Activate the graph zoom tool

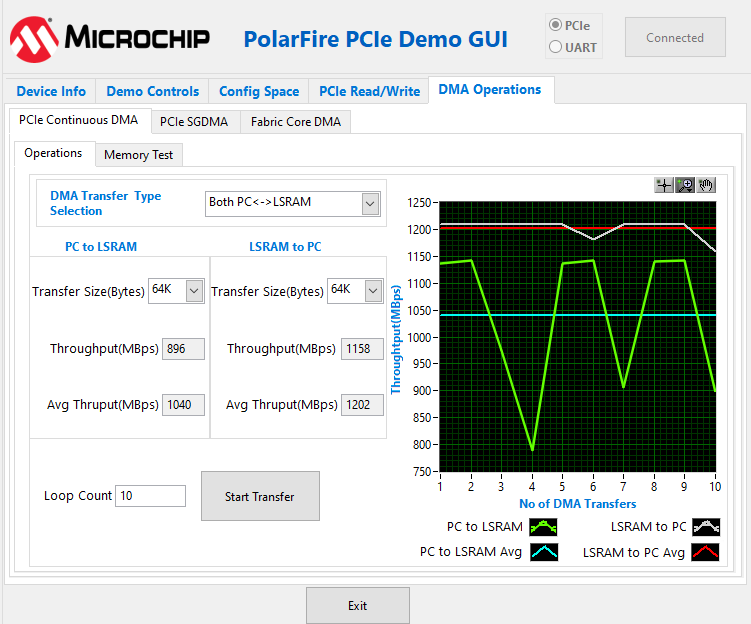pos(685,185)
